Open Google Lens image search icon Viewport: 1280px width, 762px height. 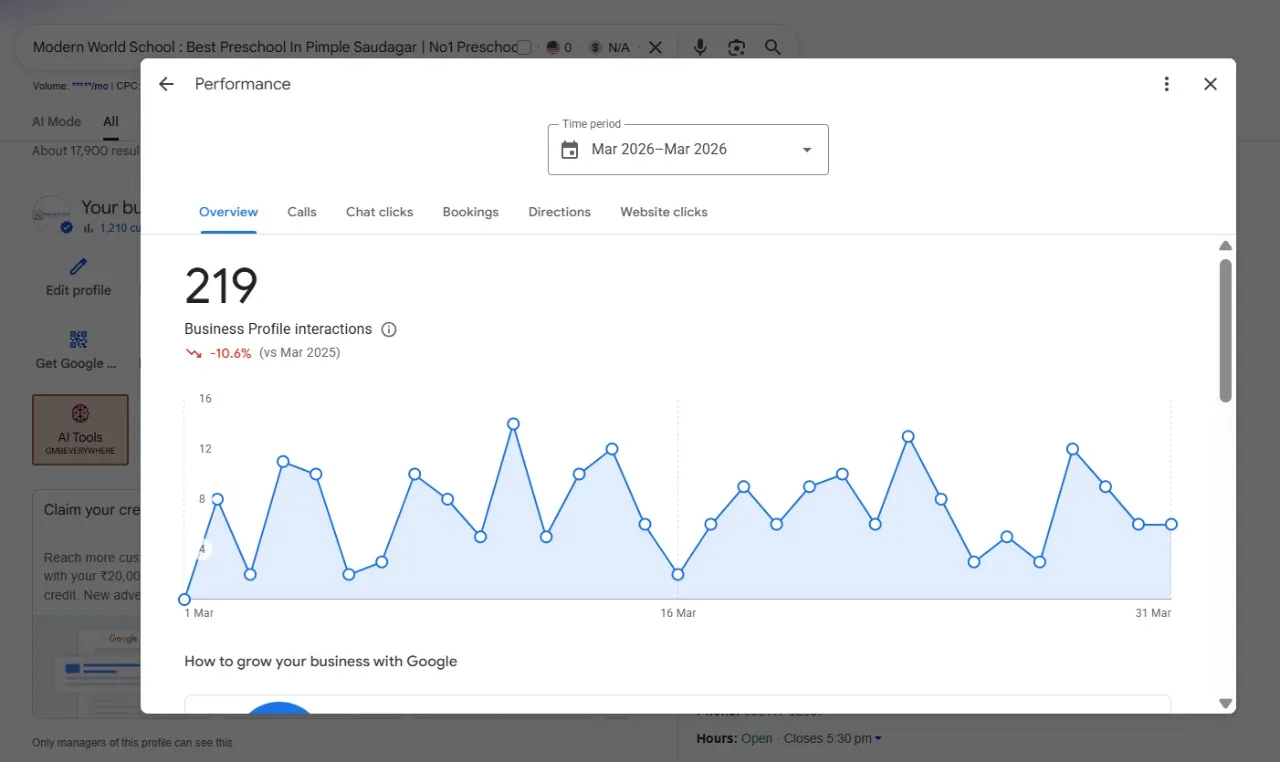737,47
